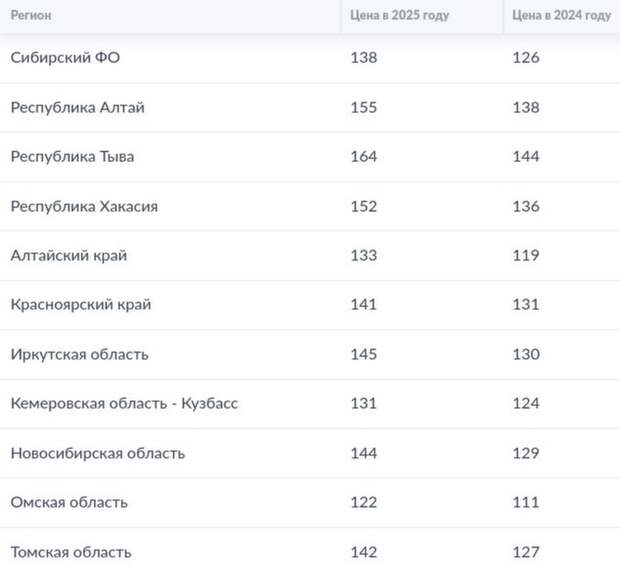This screenshot has height=575, width=620.
Task: Click the Республика Тыва region name
Action: 72,157
